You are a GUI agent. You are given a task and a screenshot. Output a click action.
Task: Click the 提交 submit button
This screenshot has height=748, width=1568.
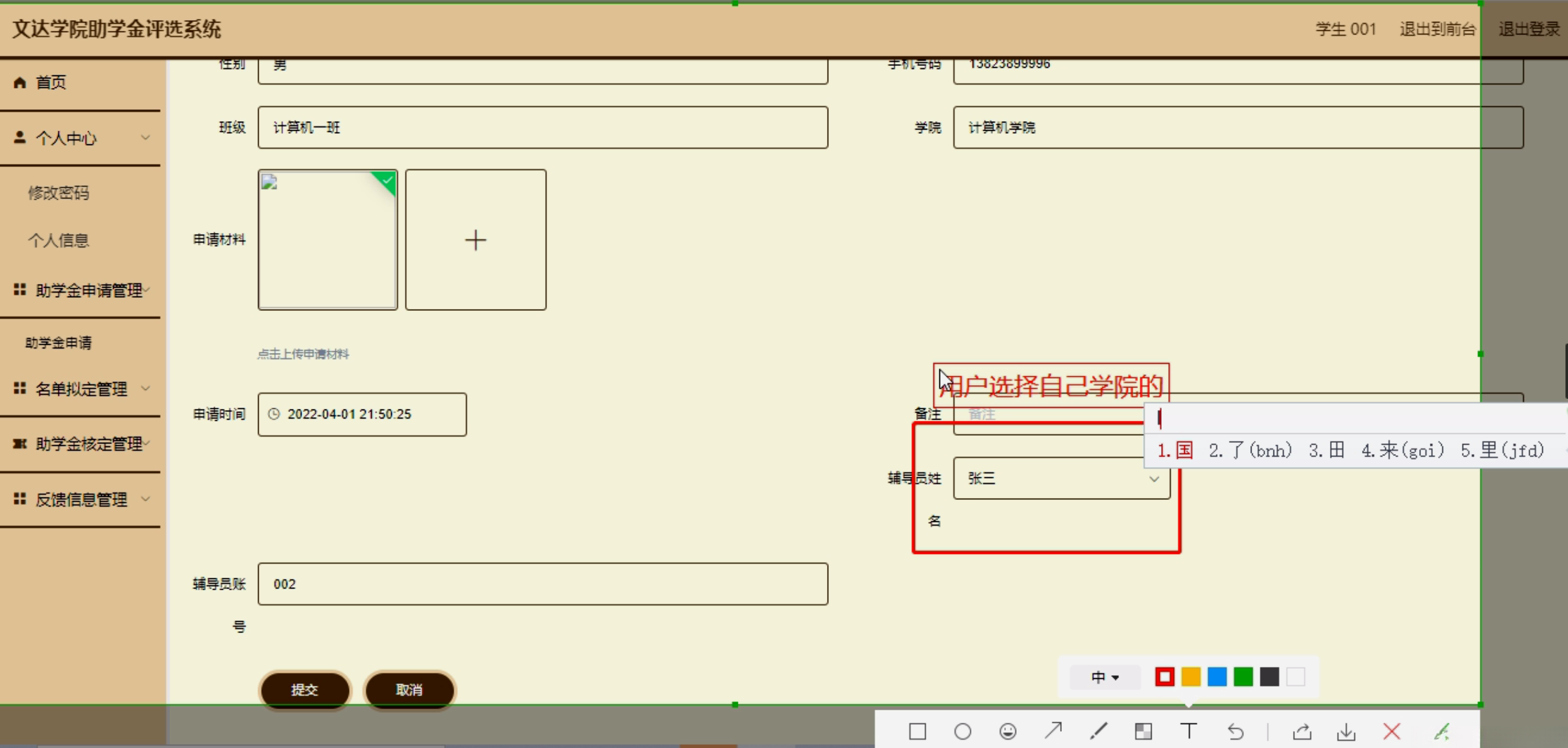pos(305,690)
